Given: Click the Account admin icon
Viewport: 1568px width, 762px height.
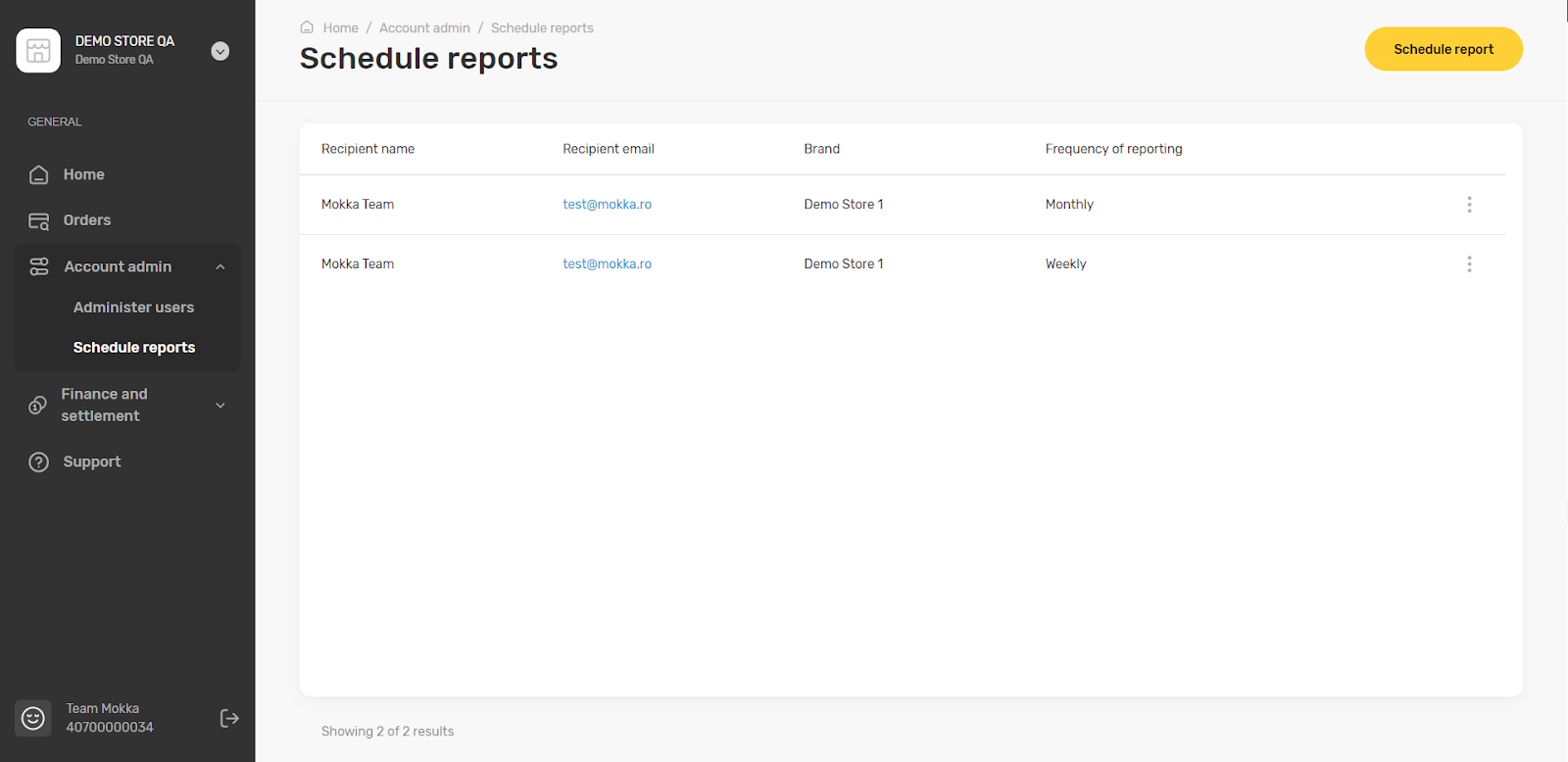Looking at the screenshot, I should click(x=39, y=266).
